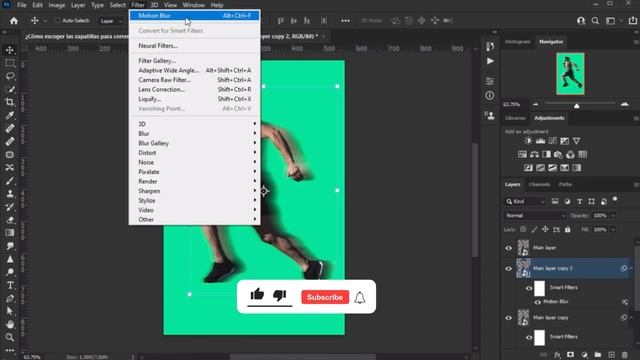Screen dimensions: 640x360
Task: Open the Actions play panel icon
Action: (490, 61)
